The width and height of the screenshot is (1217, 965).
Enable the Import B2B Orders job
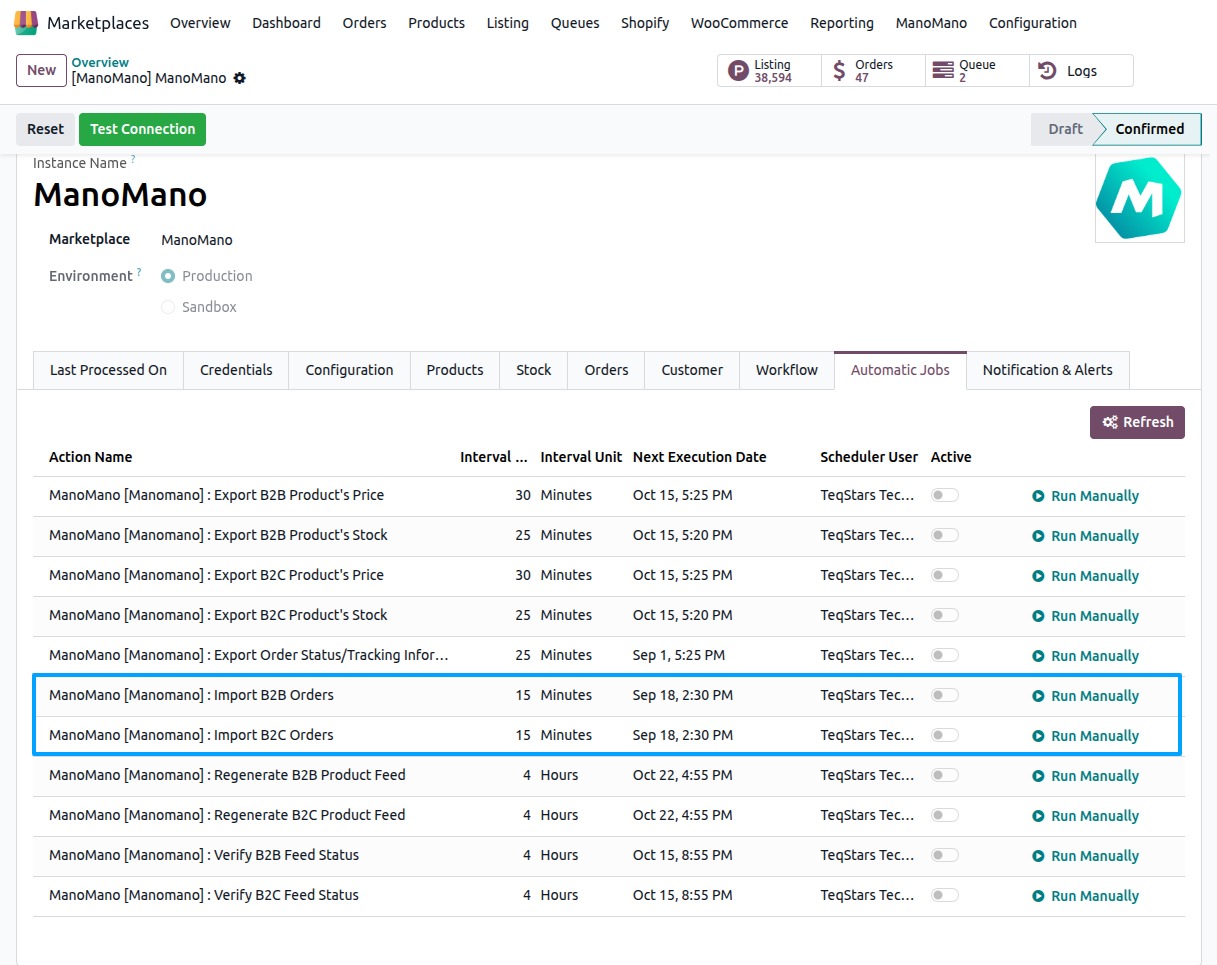(945, 695)
